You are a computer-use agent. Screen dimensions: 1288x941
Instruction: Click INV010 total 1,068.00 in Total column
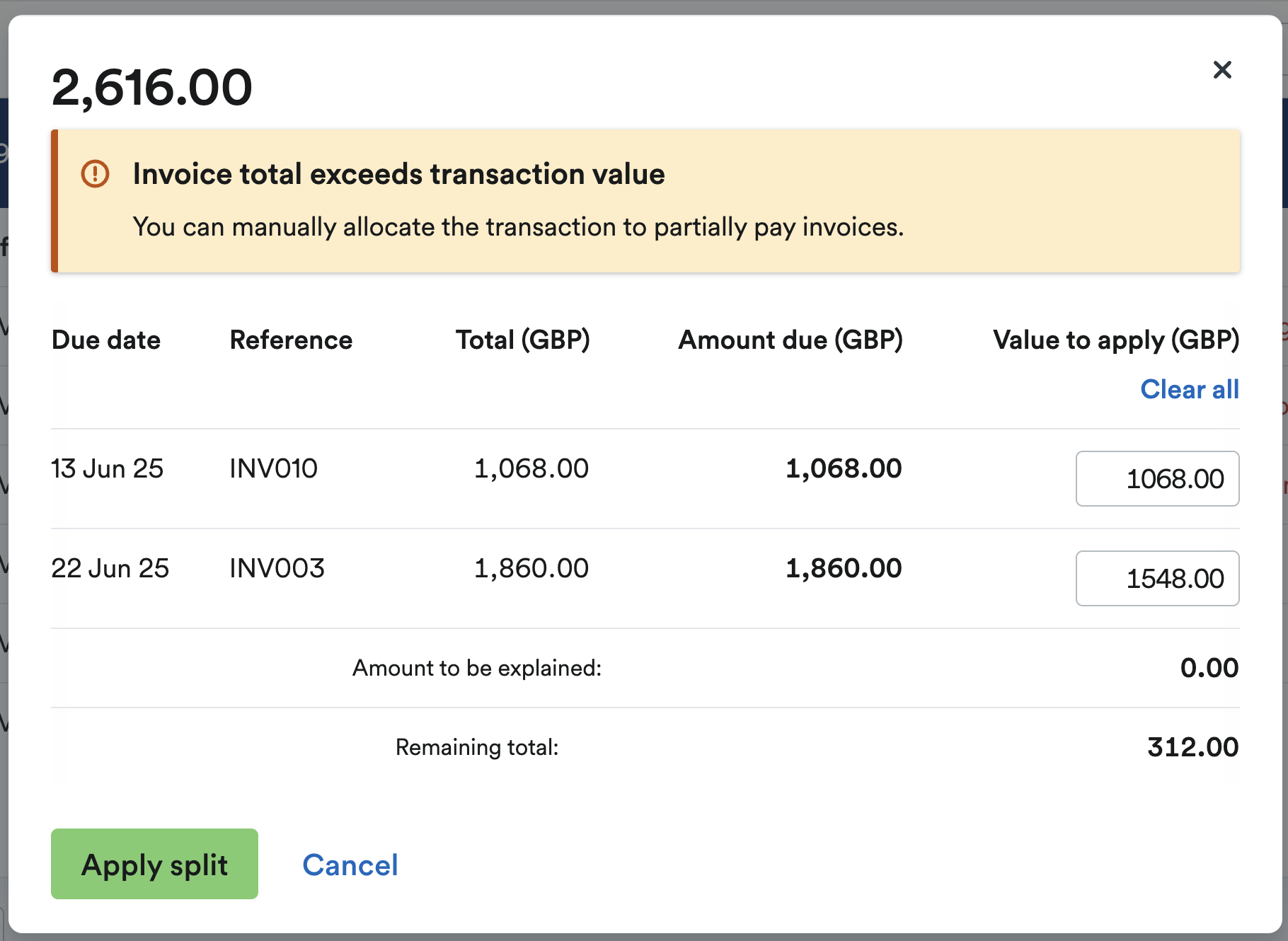(x=531, y=468)
